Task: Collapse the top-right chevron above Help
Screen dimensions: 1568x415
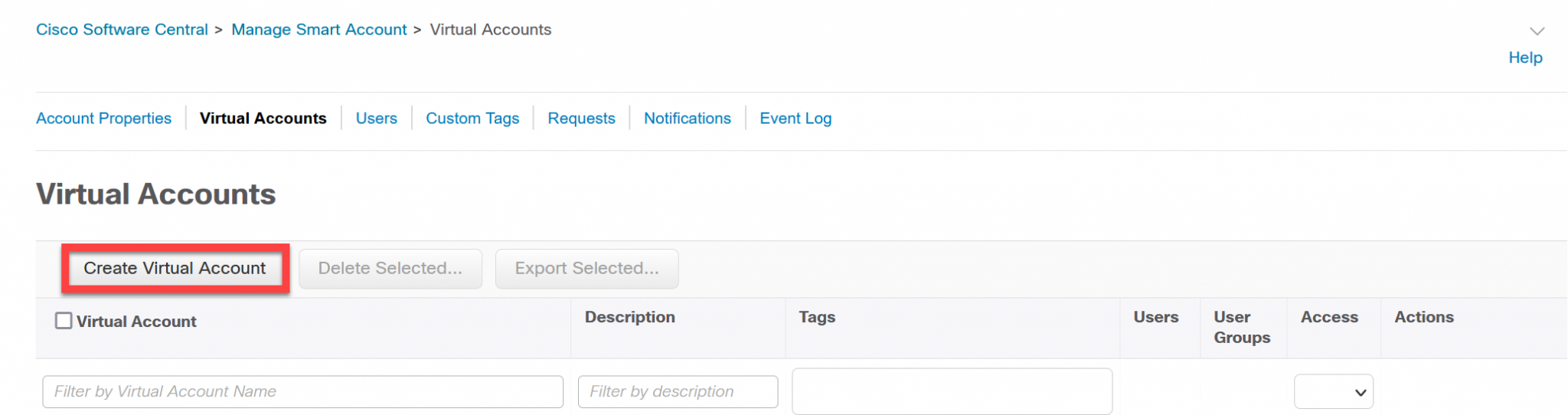Action: click(x=1537, y=31)
